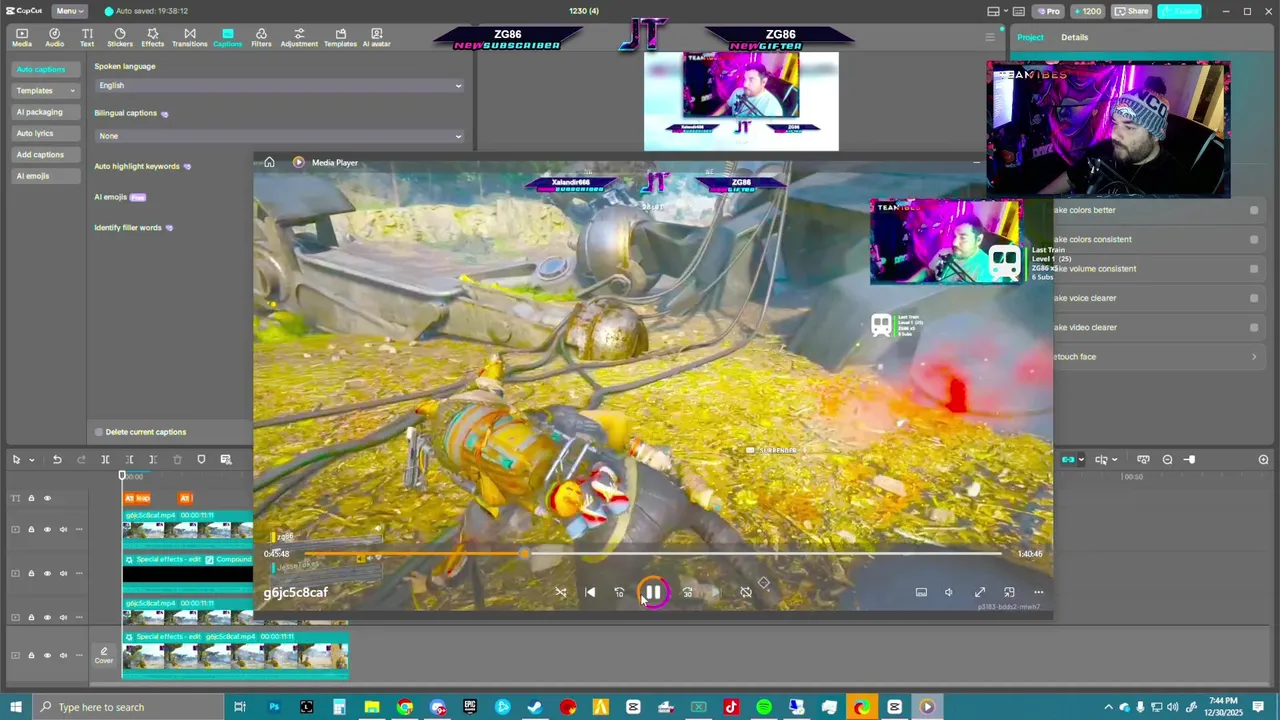
Task: Click the Export button
Action: tap(1180, 11)
